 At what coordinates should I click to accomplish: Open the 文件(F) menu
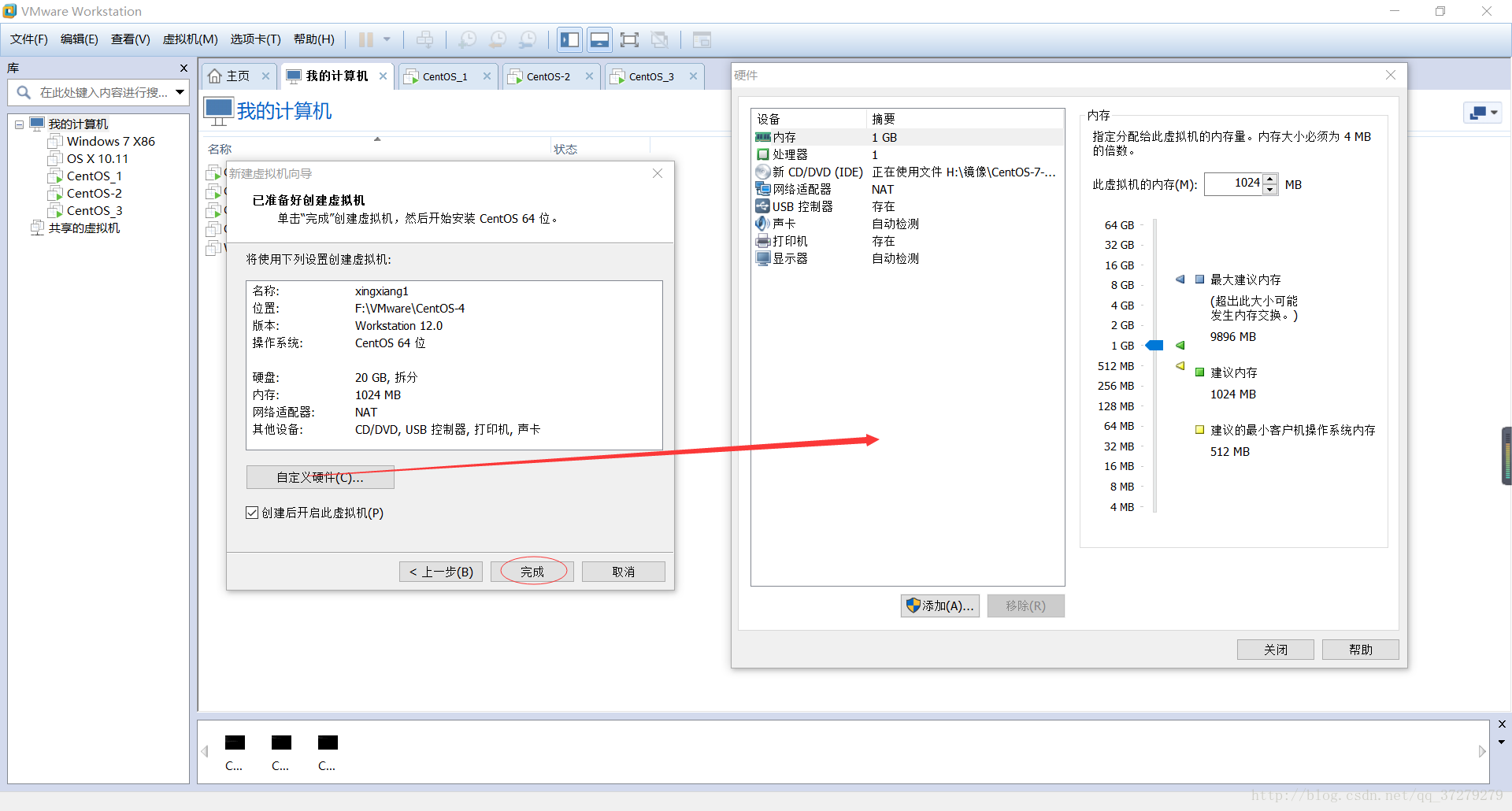(x=29, y=39)
